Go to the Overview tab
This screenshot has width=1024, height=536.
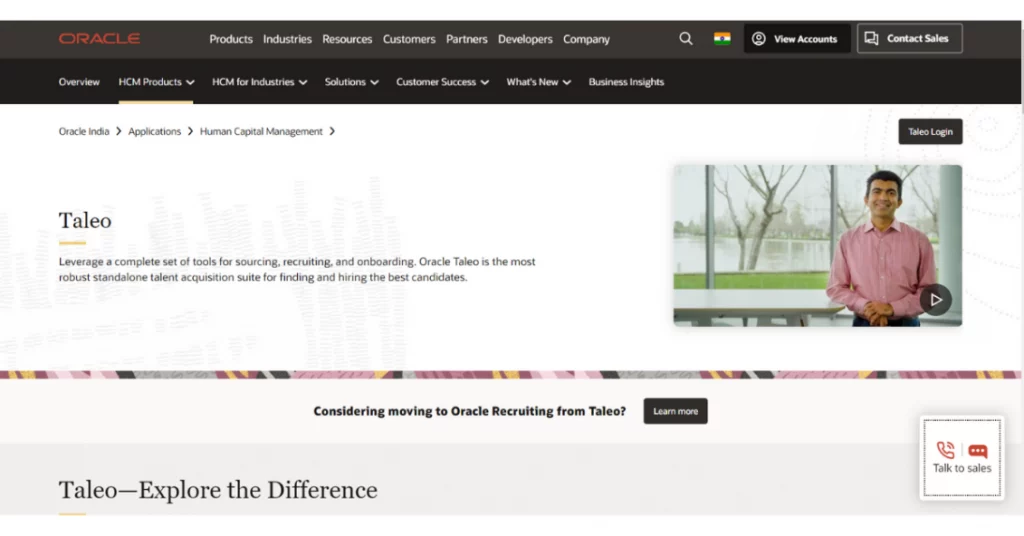coord(79,82)
